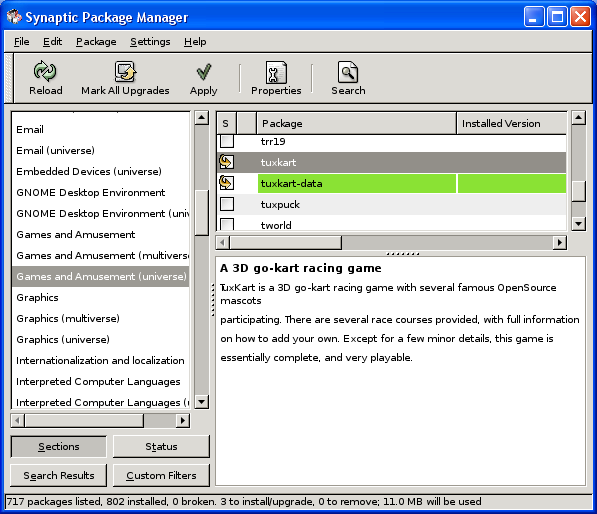Click package list scroll up arrow
This screenshot has width=597, height=514.
click(x=578, y=118)
